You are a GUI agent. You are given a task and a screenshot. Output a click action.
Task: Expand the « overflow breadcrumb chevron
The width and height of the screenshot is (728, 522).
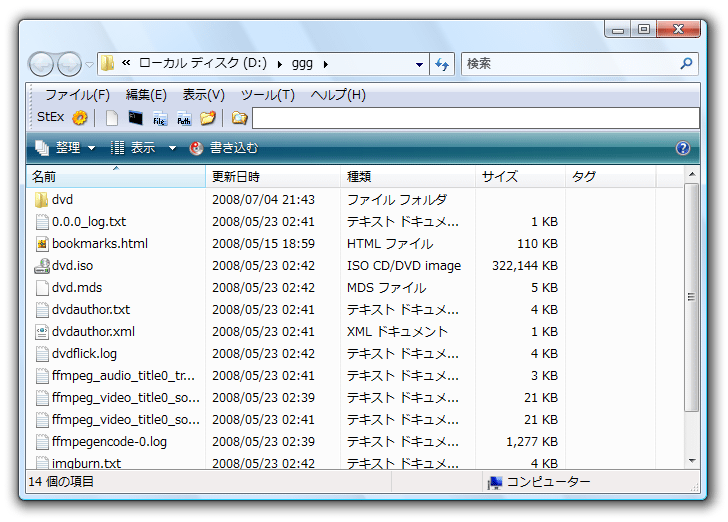pyautogui.click(x=126, y=63)
